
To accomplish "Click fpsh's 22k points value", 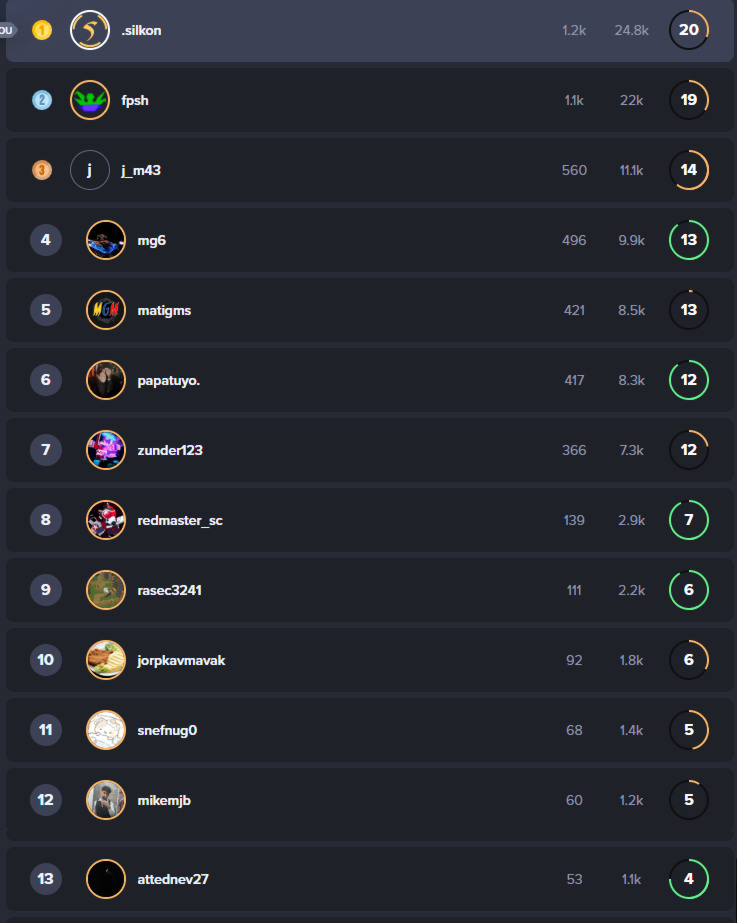I will pos(631,101).
